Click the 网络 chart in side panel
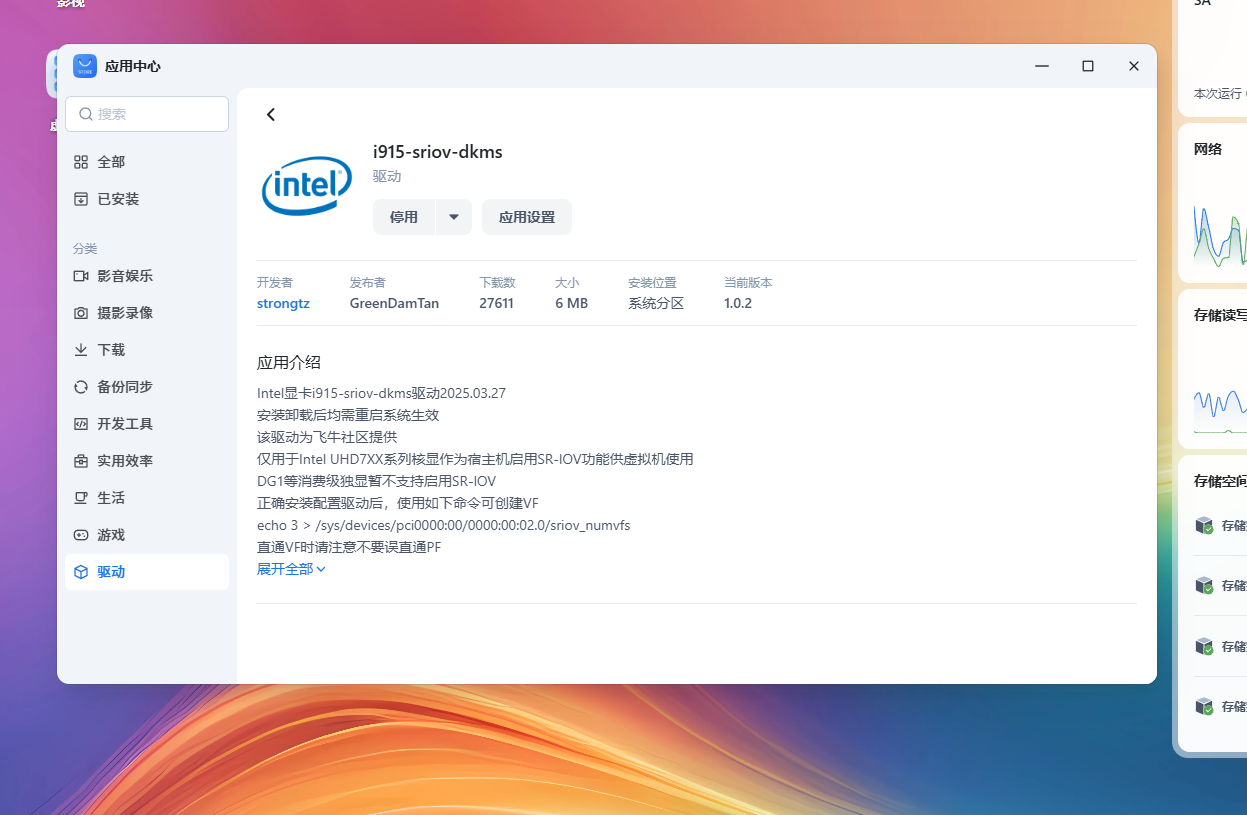The image size is (1247, 815). coord(1220,235)
